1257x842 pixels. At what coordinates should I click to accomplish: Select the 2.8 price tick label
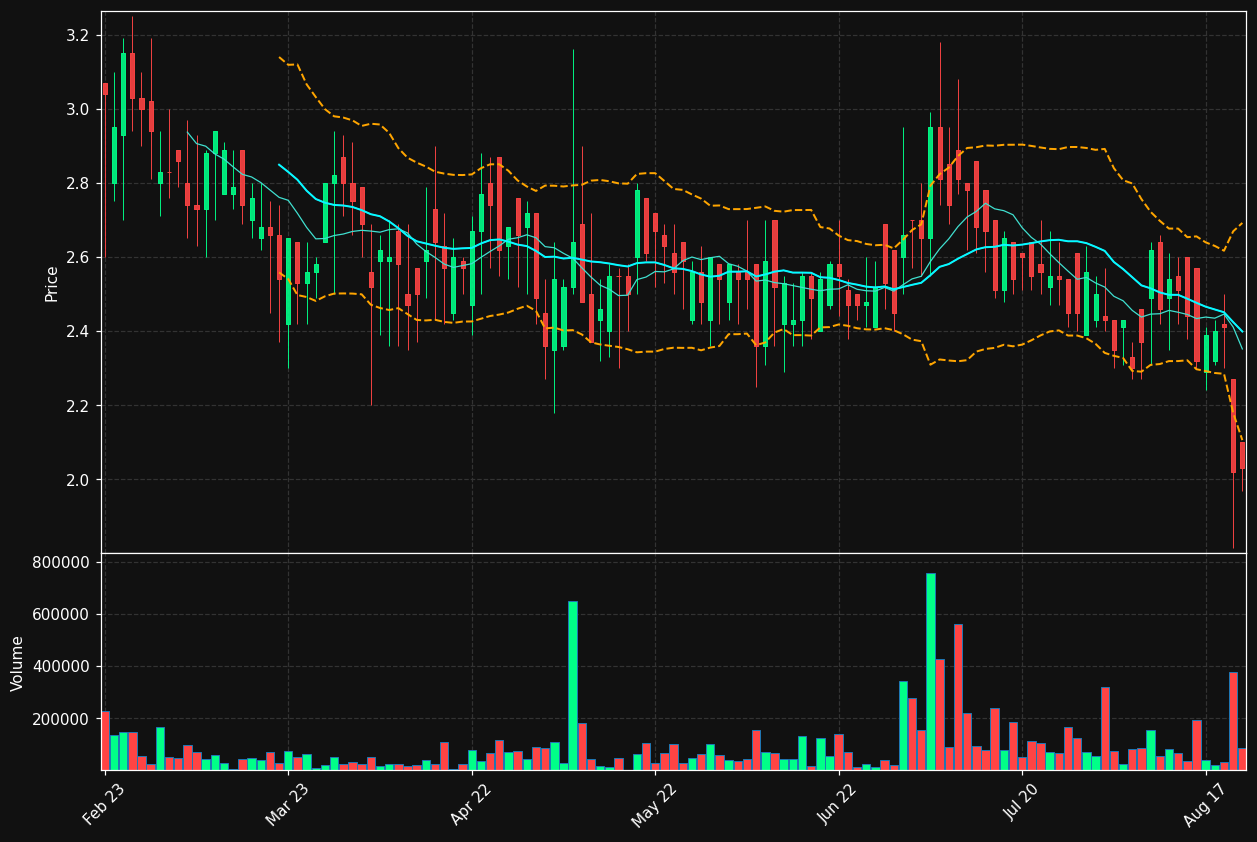tap(77, 184)
